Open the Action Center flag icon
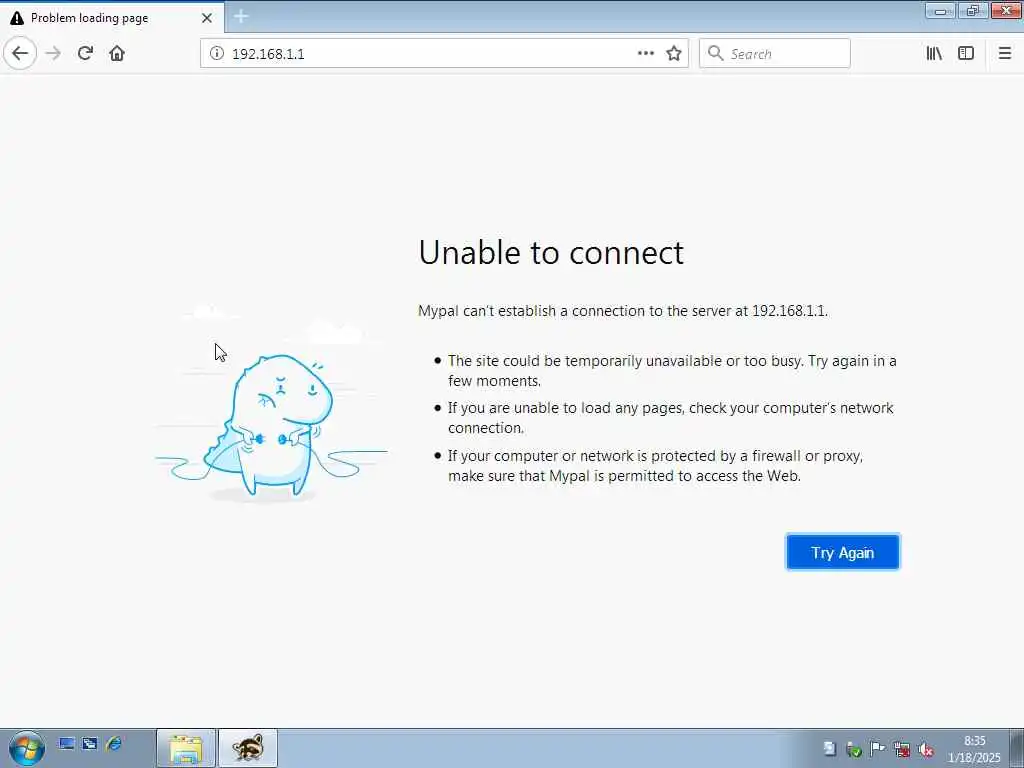 point(877,749)
